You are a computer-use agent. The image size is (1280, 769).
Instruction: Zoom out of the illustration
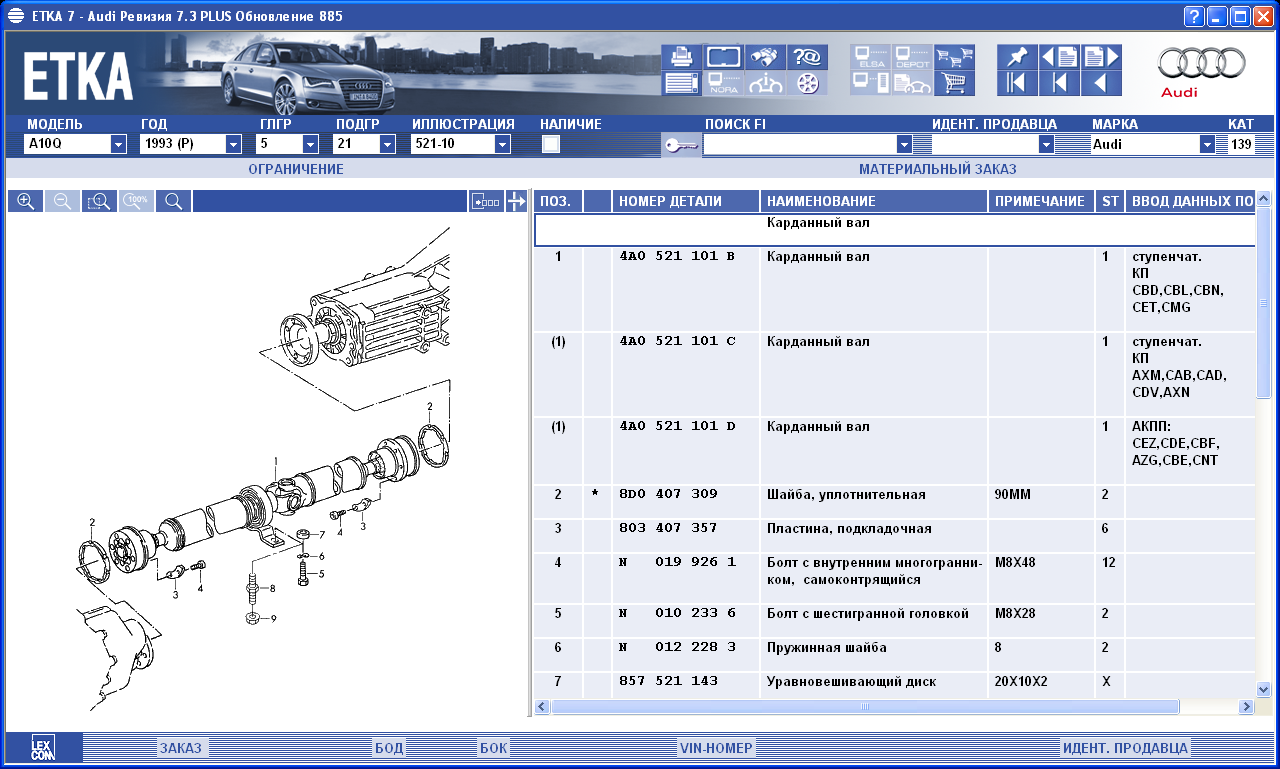click(62, 201)
